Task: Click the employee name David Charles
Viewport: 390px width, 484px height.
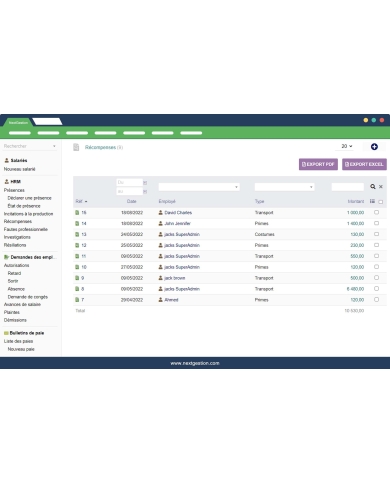Action: (178, 213)
